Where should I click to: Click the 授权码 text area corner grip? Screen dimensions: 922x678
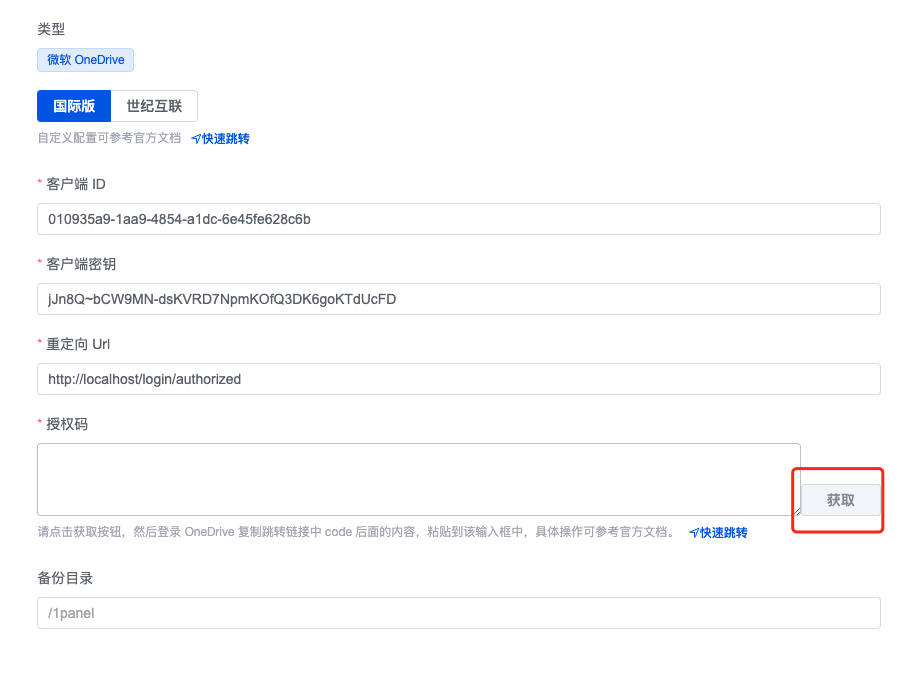pos(797,512)
